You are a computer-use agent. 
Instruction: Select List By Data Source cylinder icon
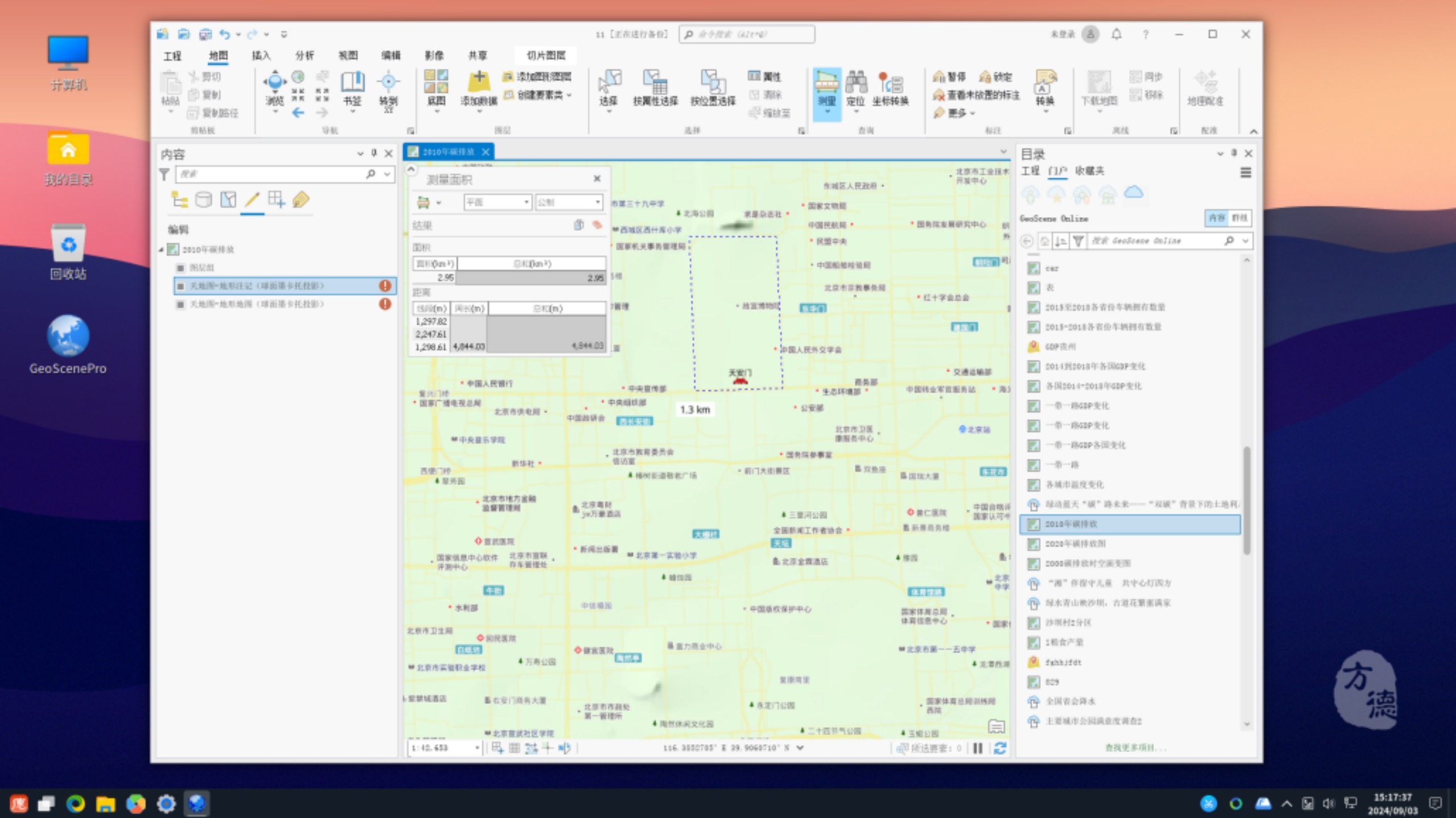pyautogui.click(x=204, y=200)
